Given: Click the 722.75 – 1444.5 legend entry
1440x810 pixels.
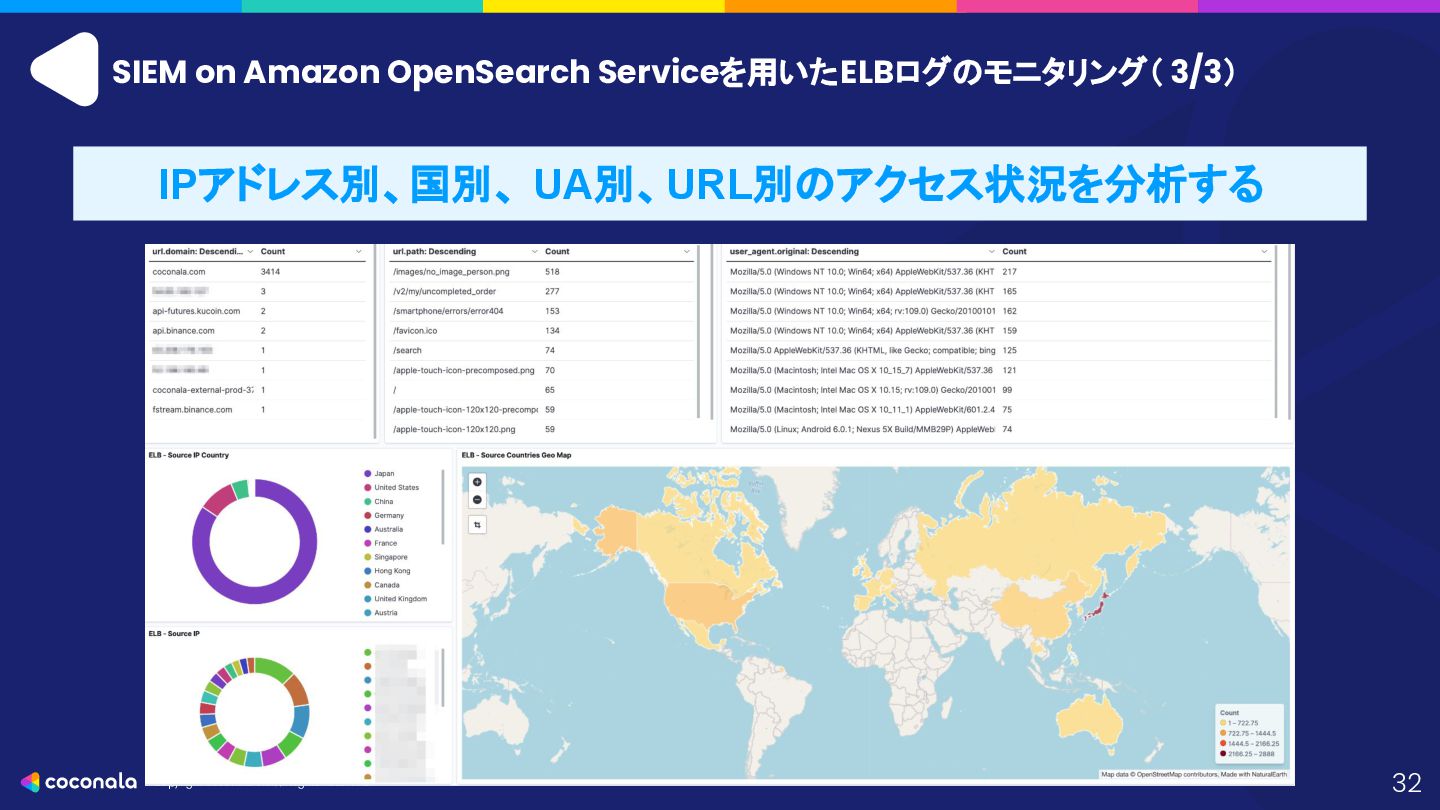Looking at the screenshot, I should click(1247, 733).
